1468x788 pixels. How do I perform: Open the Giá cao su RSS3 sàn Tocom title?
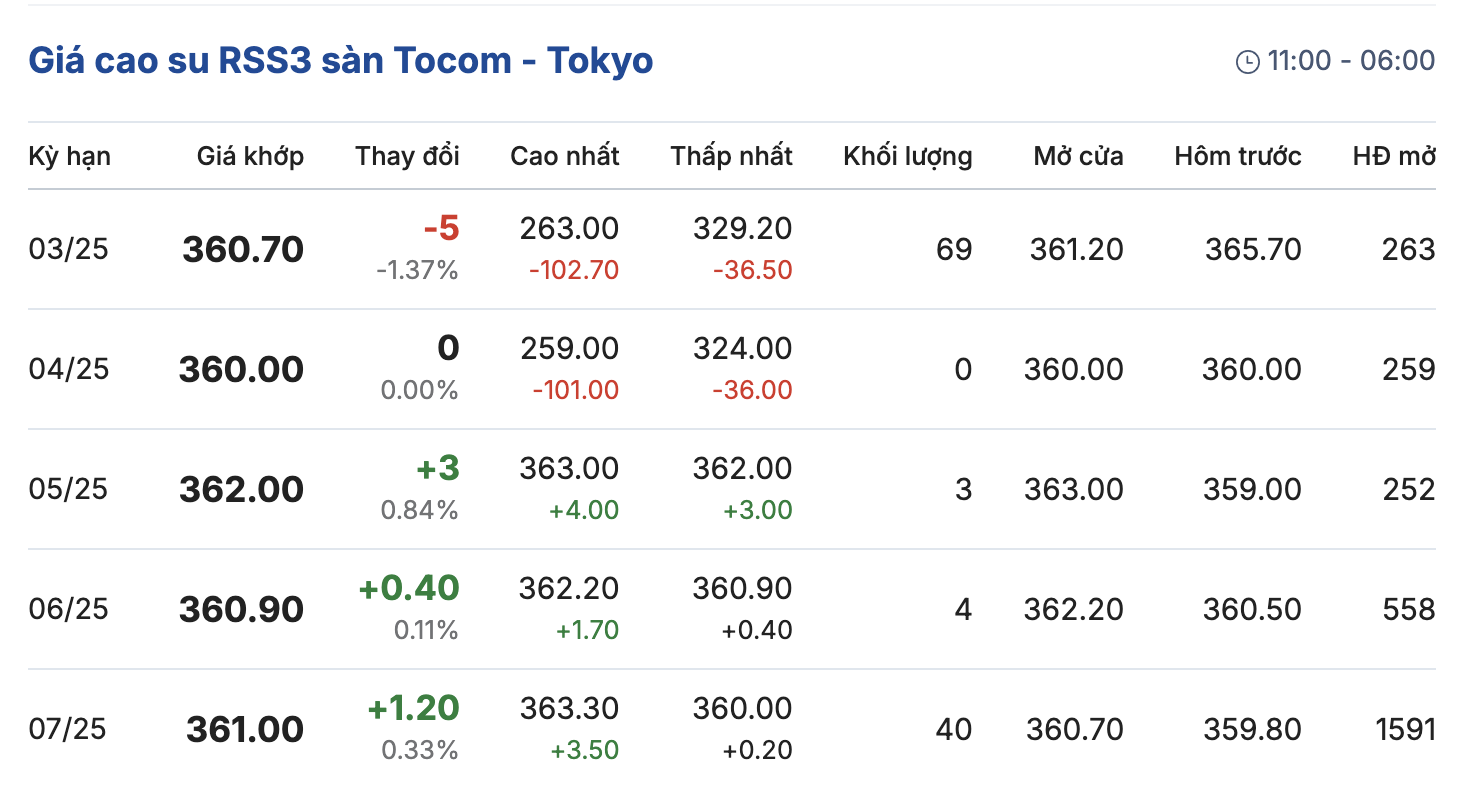(341, 61)
